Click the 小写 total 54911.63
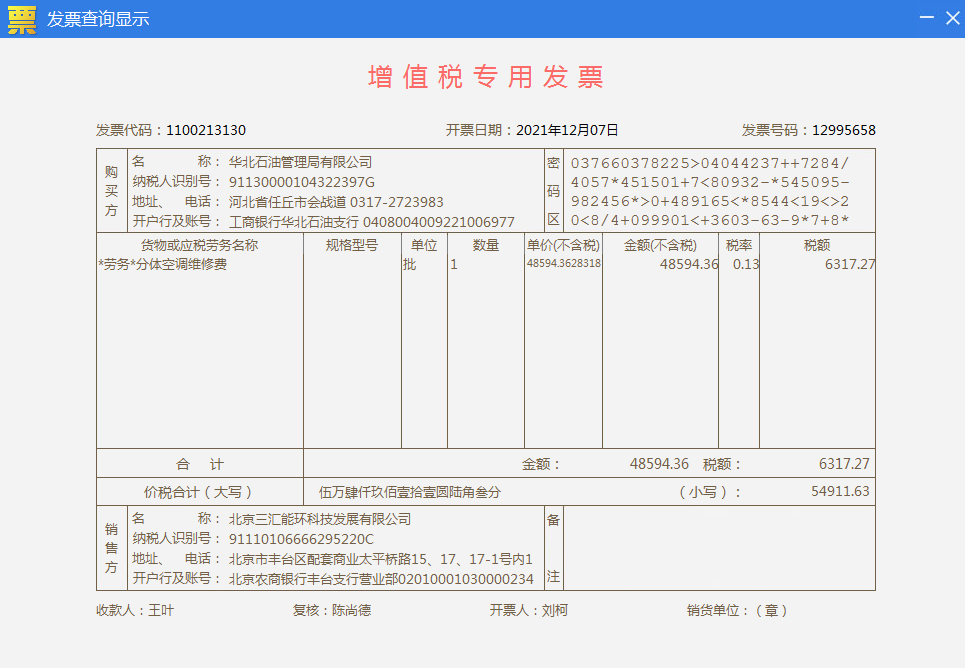This screenshot has width=965, height=668. pos(840,492)
